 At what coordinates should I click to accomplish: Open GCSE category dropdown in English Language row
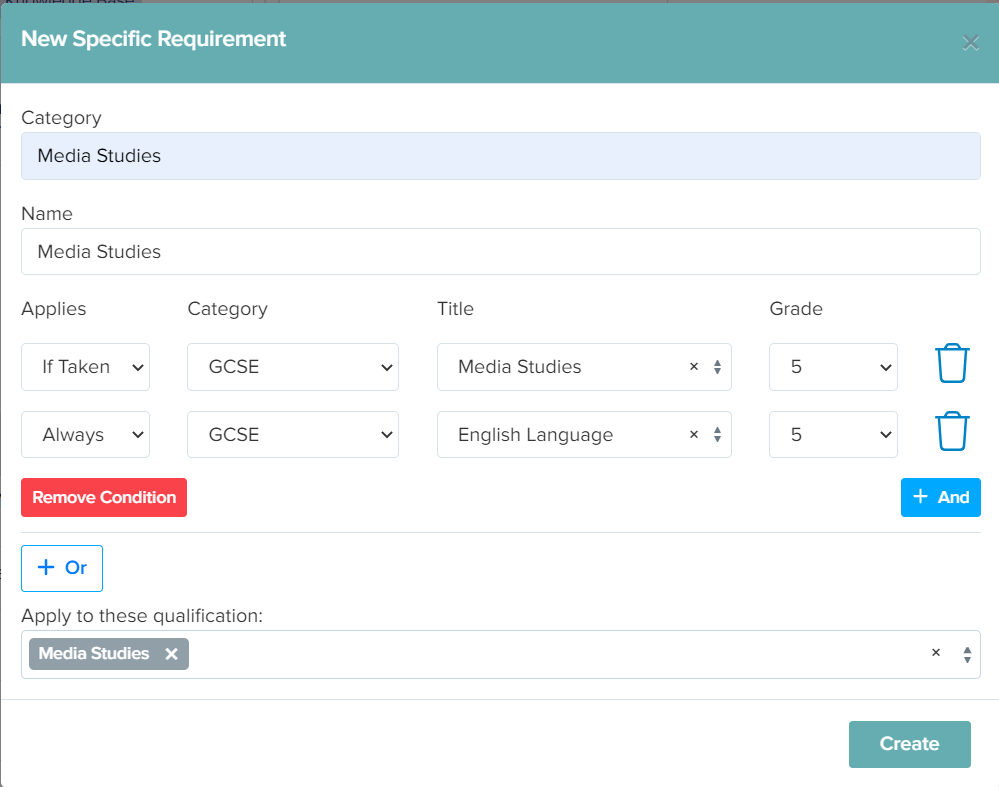click(293, 435)
